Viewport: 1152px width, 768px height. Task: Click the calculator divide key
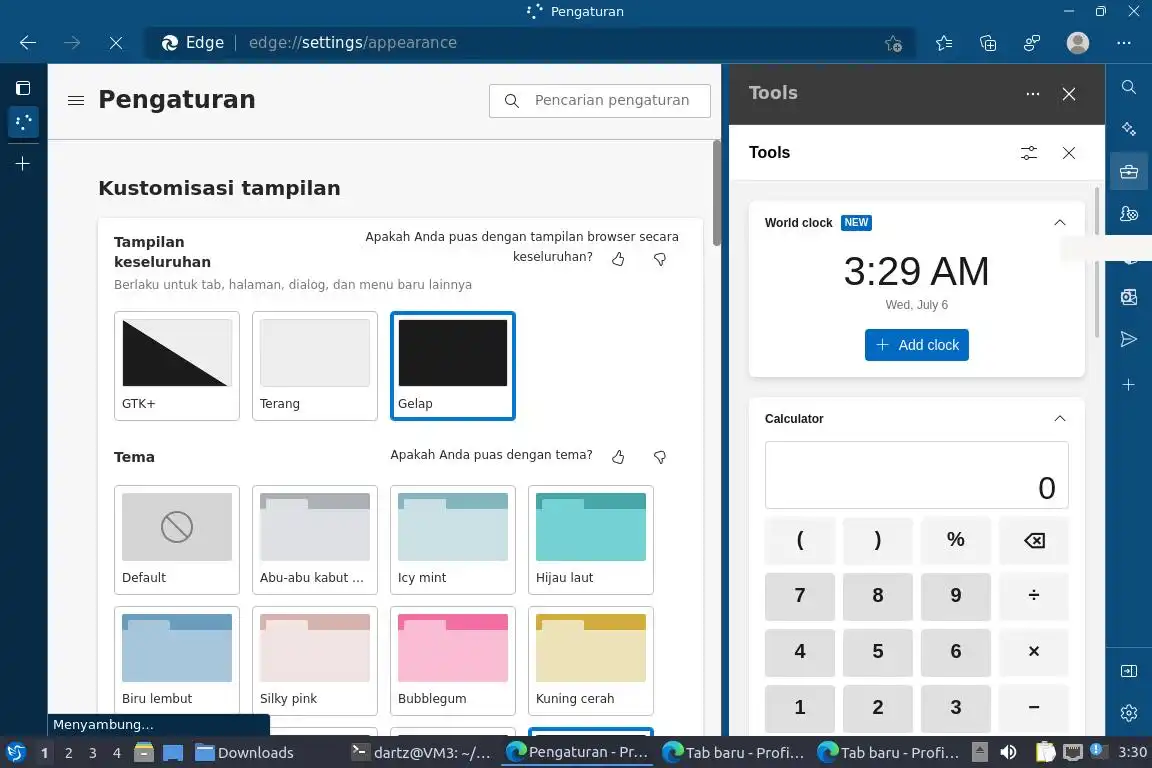[x=1034, y=596]
